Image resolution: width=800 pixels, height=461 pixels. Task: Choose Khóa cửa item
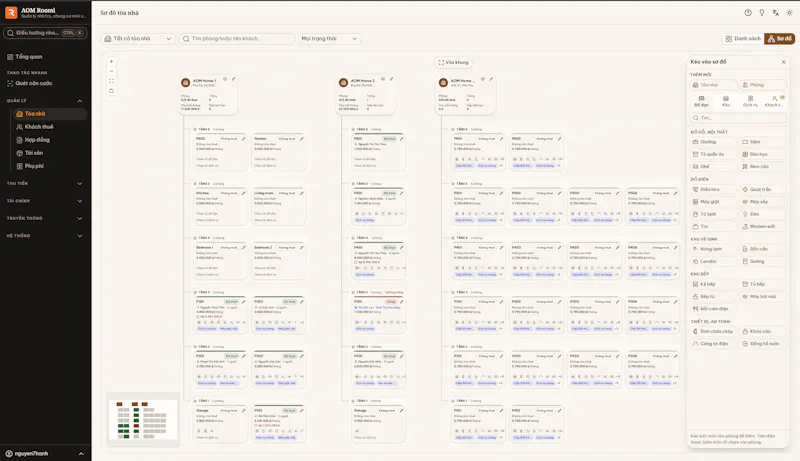763,331
